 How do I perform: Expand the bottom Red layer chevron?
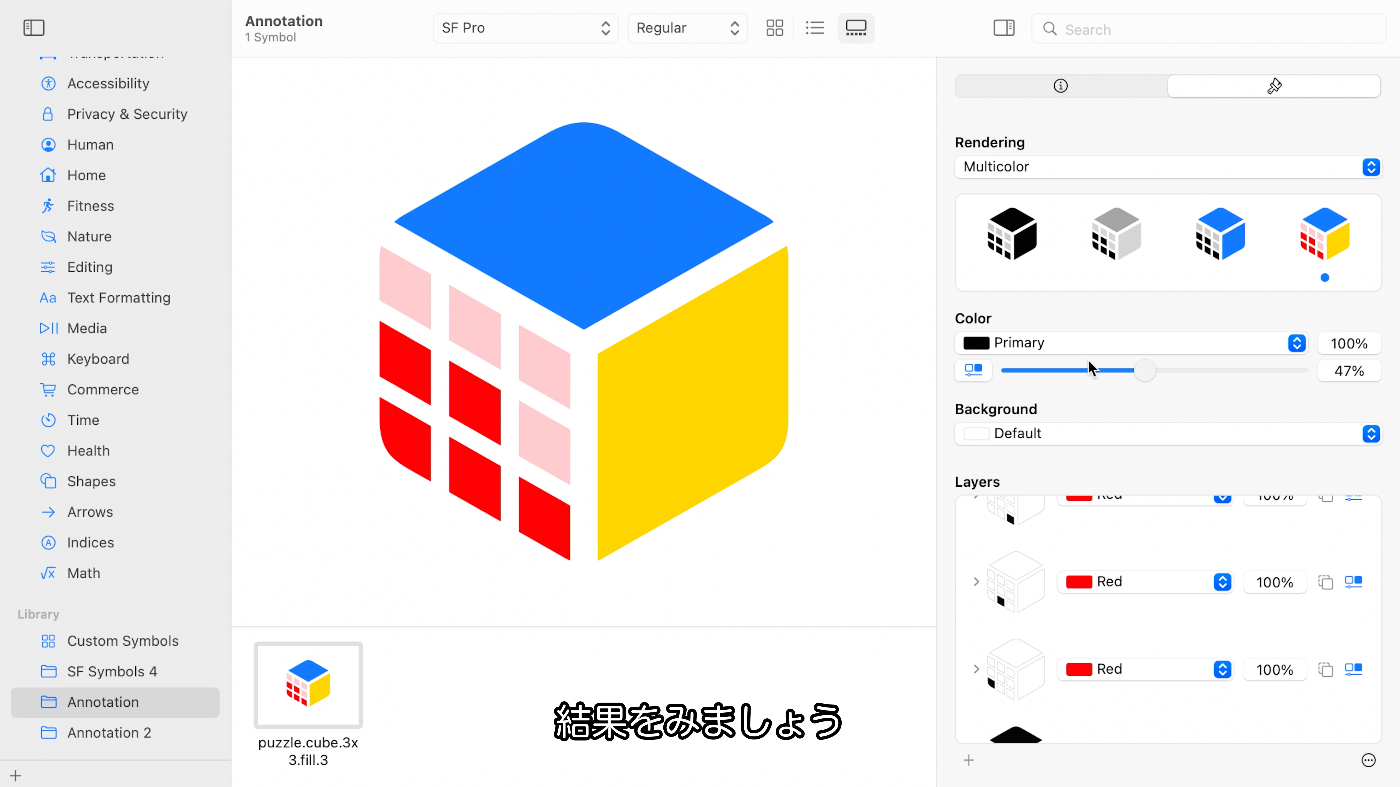976,669
